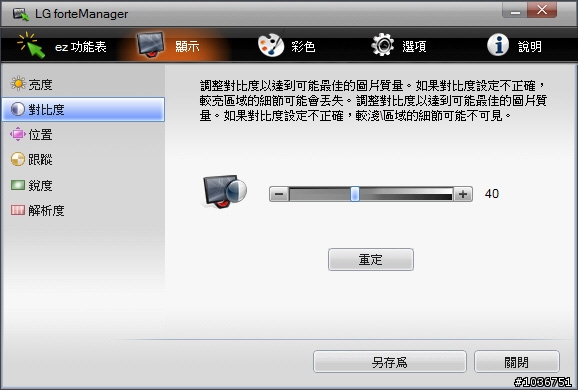This screenshot has height=390, width=578.
Task: Select 亮度 in the sidebar
Action: (83, 84)
